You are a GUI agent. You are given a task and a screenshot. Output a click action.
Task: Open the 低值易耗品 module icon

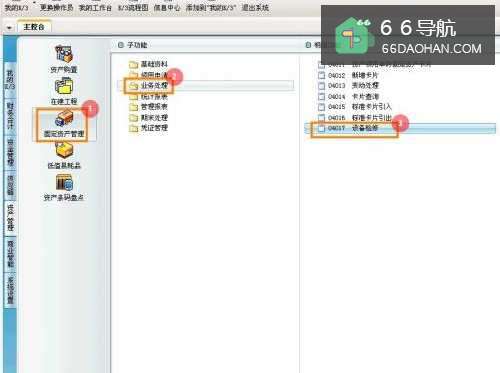[x=64, y=155]
